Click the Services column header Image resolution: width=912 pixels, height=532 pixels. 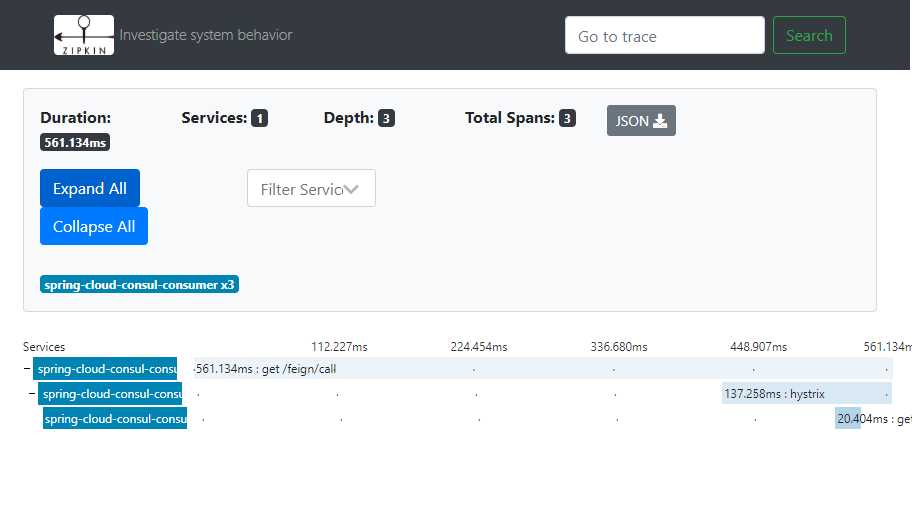click(x=44, y=347)
